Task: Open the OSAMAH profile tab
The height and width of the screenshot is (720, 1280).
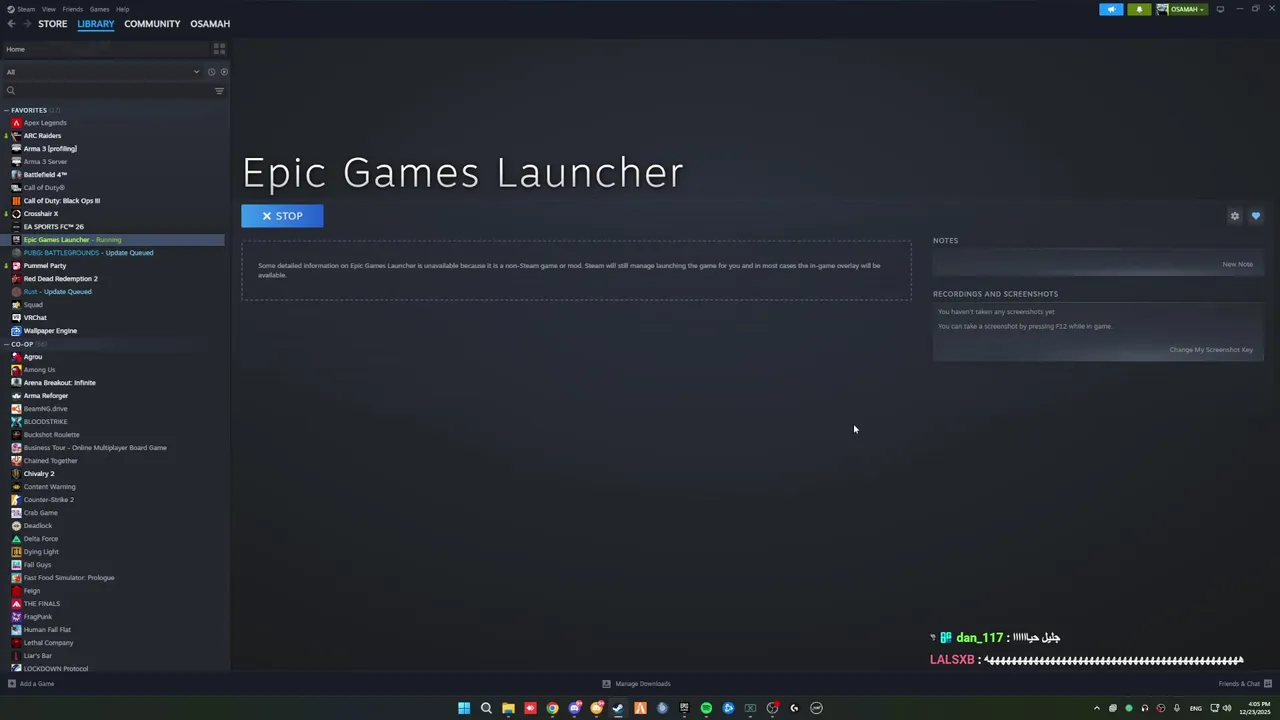Action: (x=210, y=24)
